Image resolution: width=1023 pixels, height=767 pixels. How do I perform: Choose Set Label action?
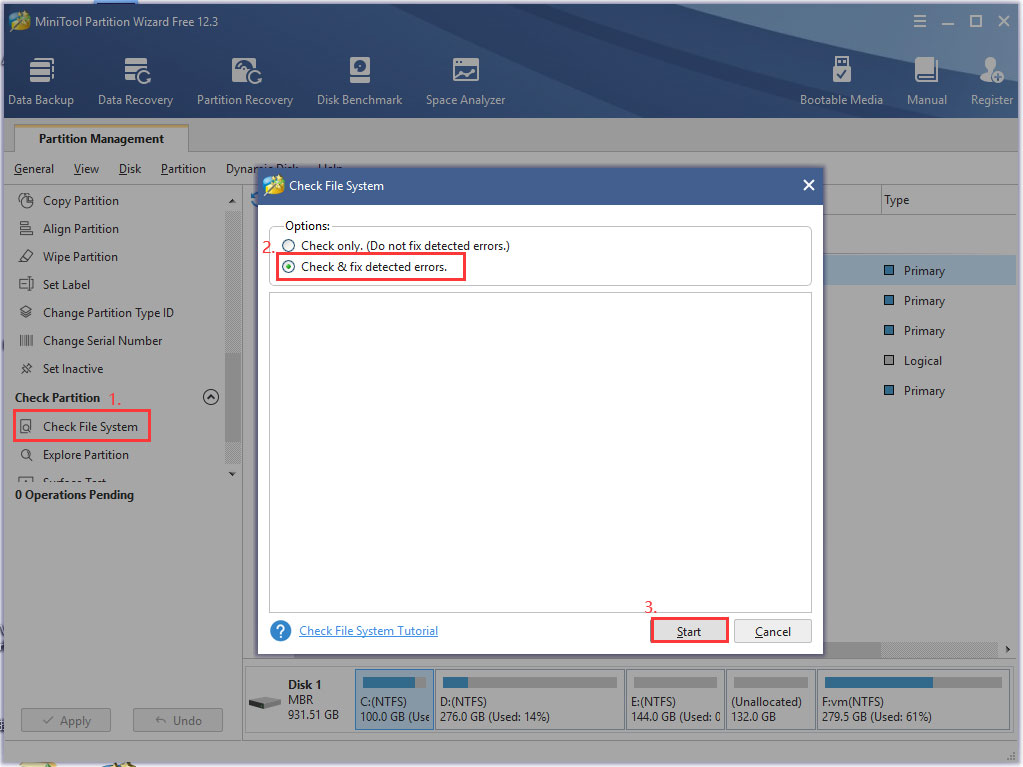tap(67, 285)
